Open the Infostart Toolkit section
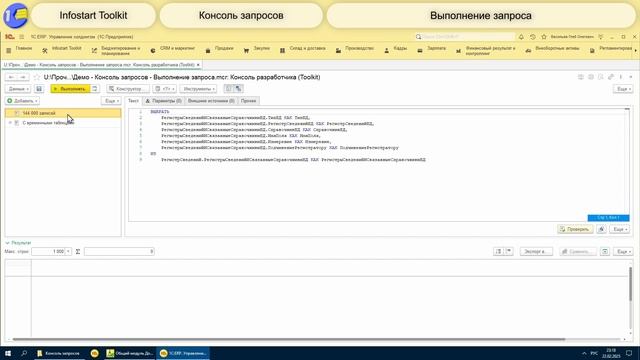Viewport: 640px width, 360px height. 62,49
